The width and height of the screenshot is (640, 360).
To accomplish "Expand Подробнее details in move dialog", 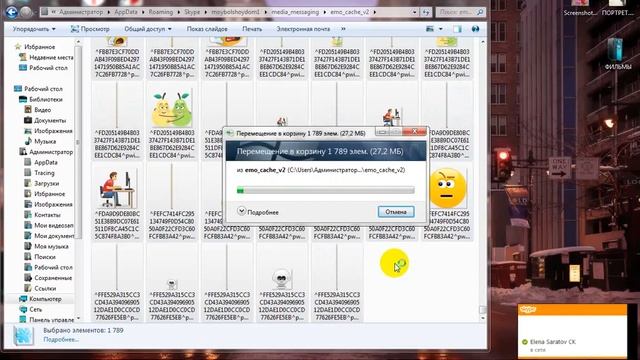I will coord(258,212).
